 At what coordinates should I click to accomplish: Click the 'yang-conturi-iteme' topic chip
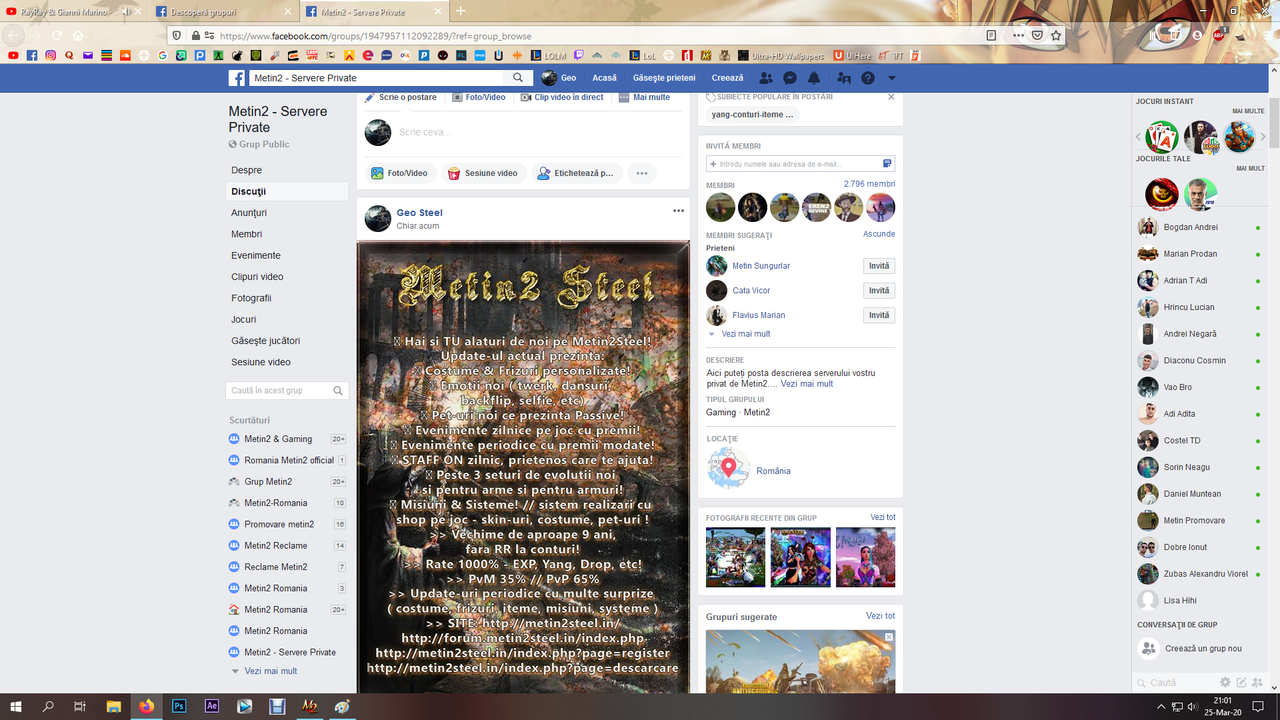coord(752,115)
